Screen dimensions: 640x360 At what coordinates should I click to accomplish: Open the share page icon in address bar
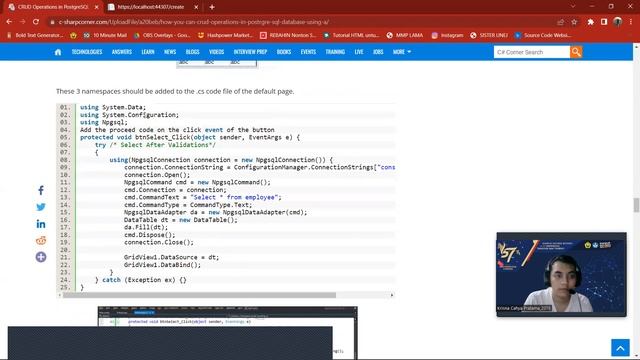click(x=560, y=22)
